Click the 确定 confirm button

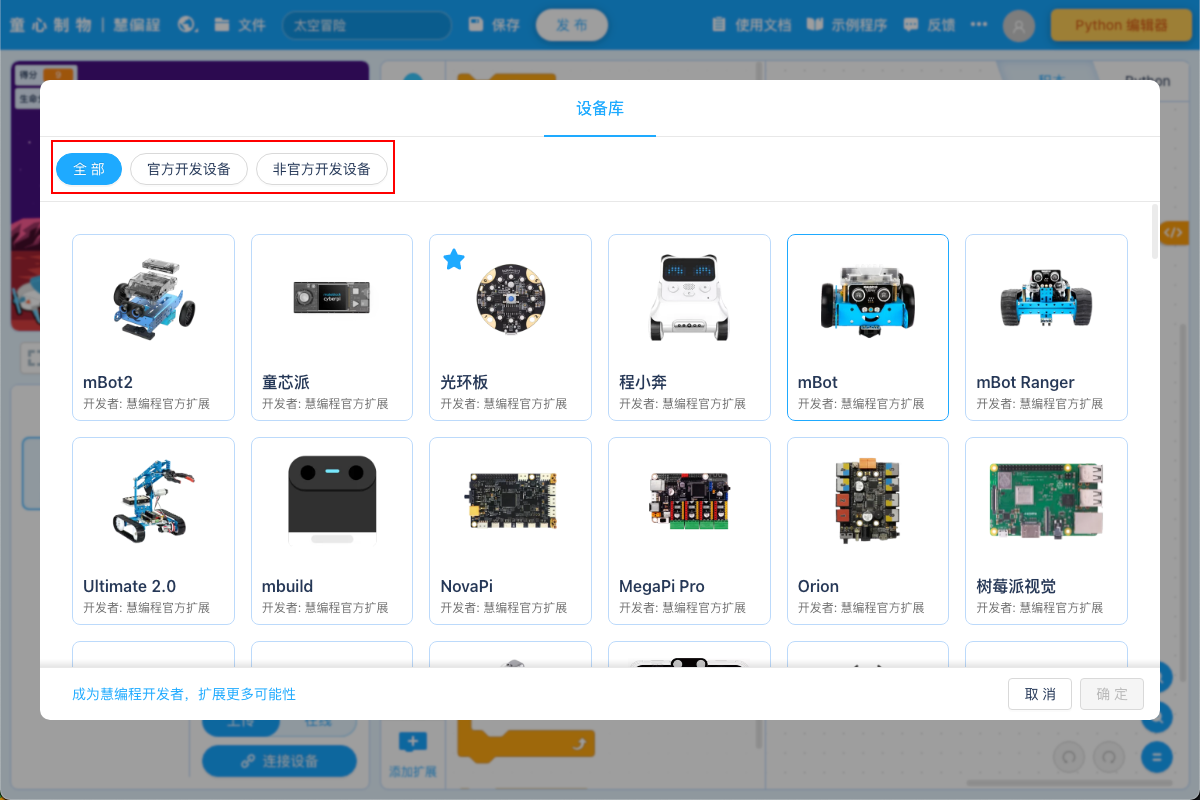coord(1112,694)
